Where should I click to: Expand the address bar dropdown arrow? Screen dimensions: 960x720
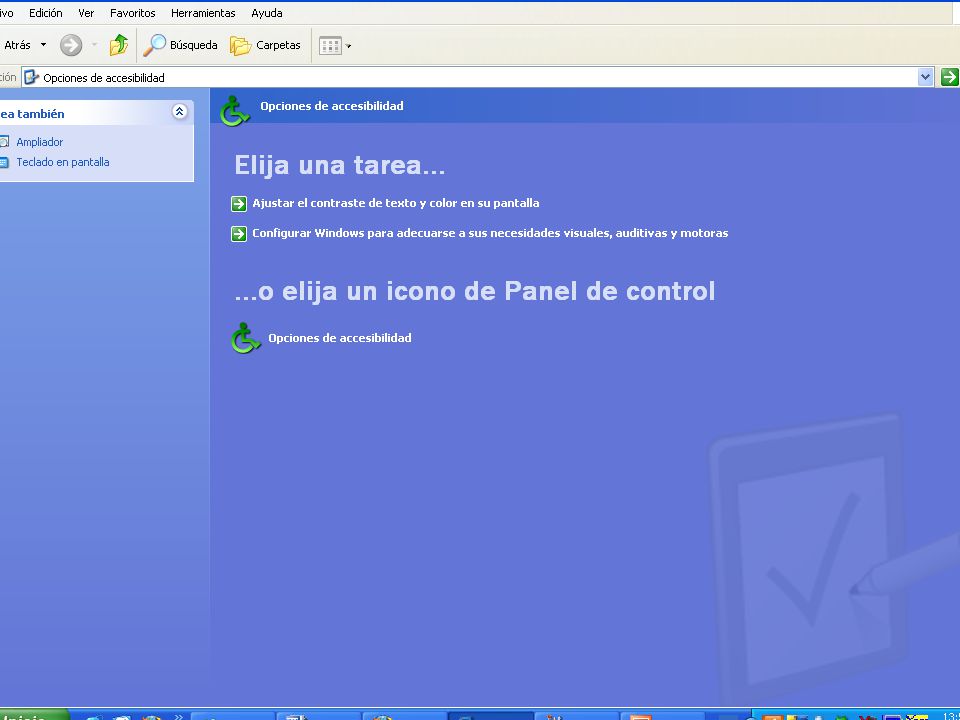point(926,77)
